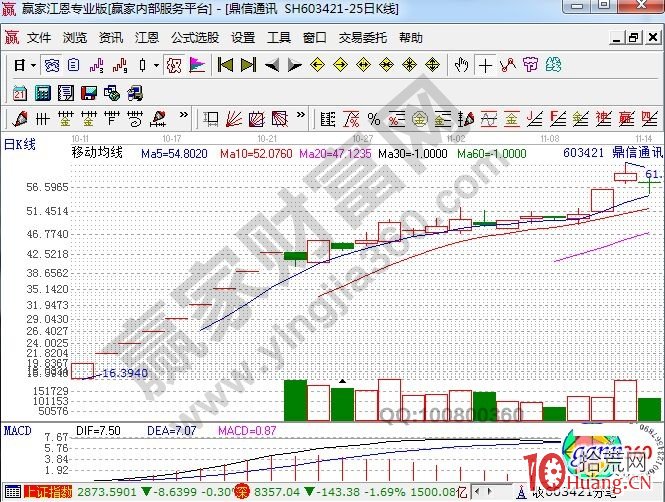The image size is (665, 502).
Task: Click the percent % toolbar icon
Action: coord(374,119)
